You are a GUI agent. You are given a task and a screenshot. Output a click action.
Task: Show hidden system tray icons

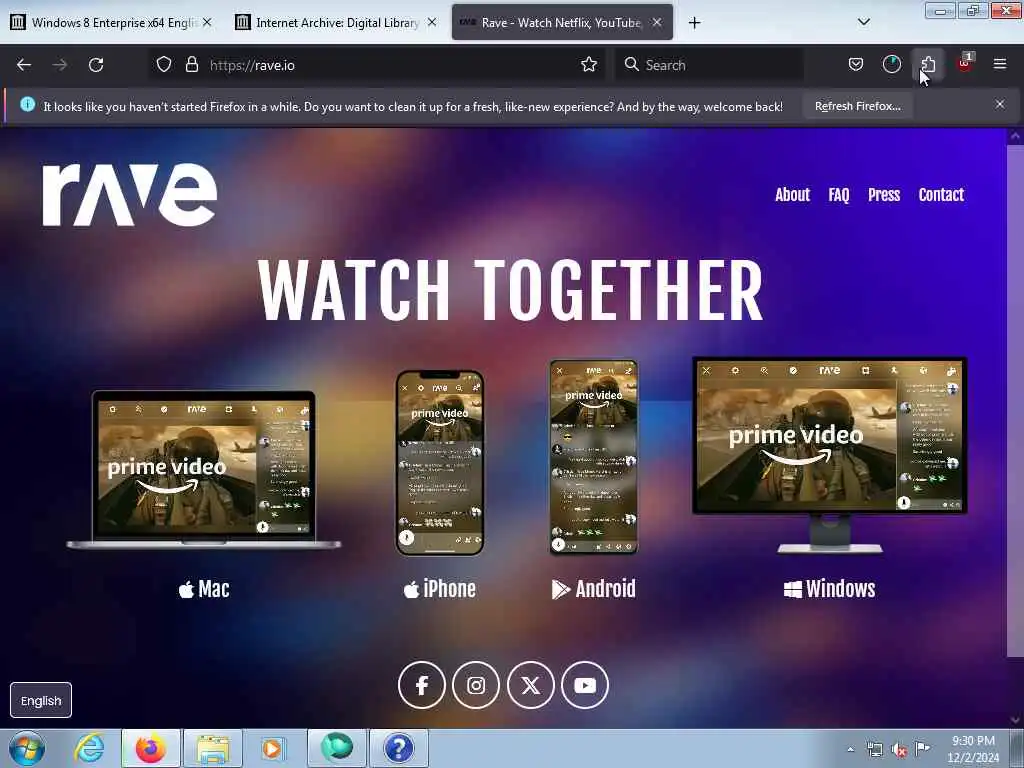pos(850,749)
